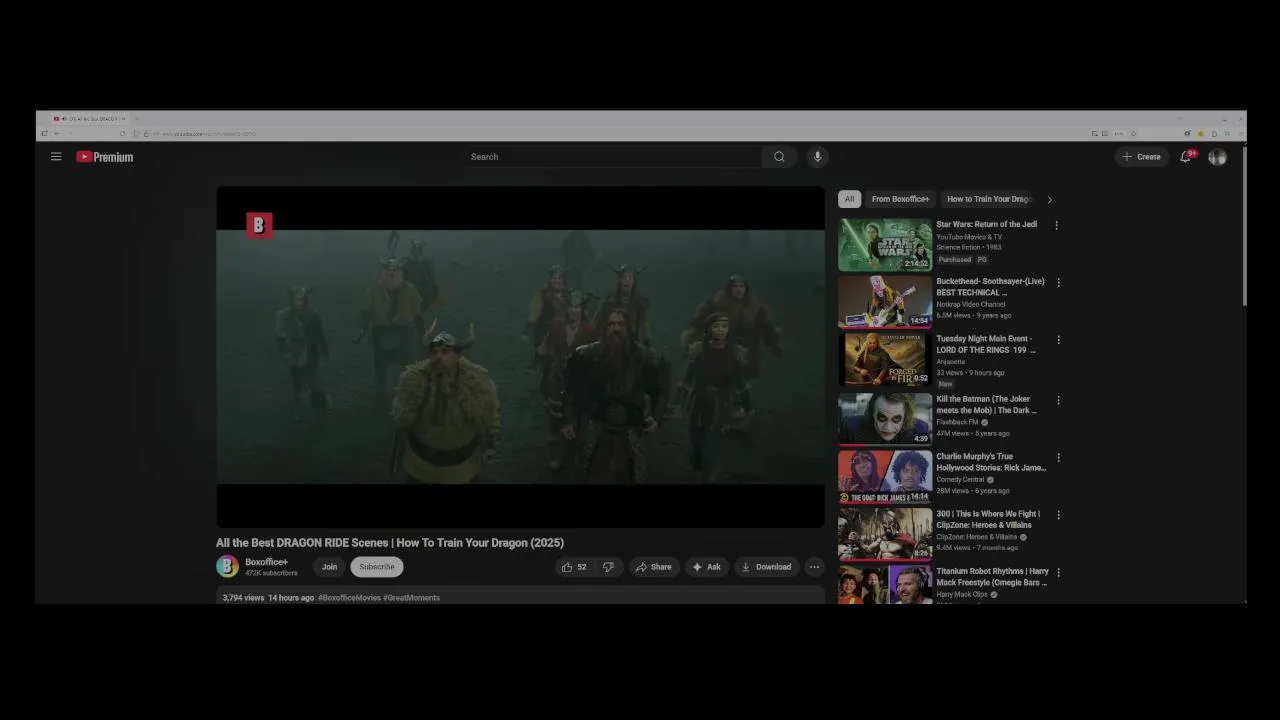
Task: Click the #GreatMoments hashtag
Action: point(411,598)
